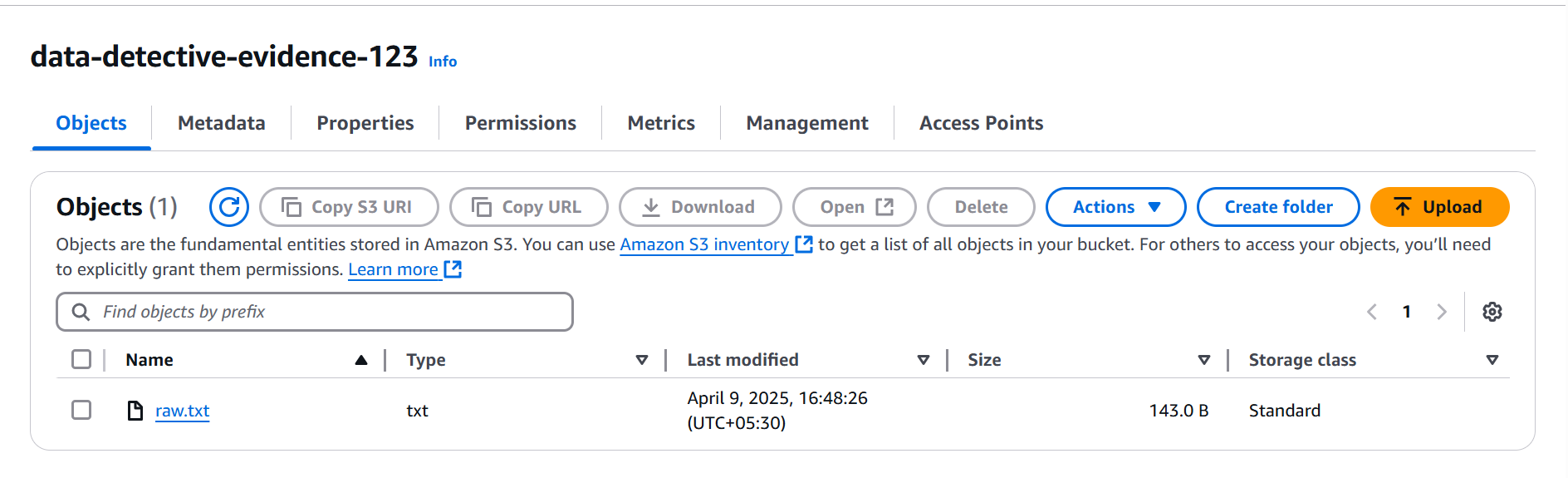Select the raw.txt row checkbox

click(81, 410)
